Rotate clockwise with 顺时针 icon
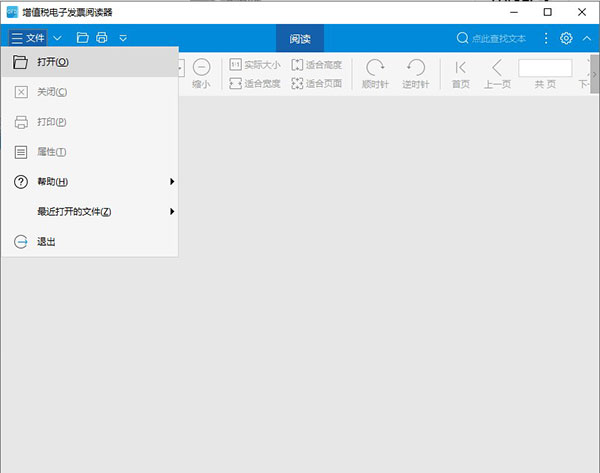Image resolution: width=600 pixels, height=473 pixels. click(375, 73)
